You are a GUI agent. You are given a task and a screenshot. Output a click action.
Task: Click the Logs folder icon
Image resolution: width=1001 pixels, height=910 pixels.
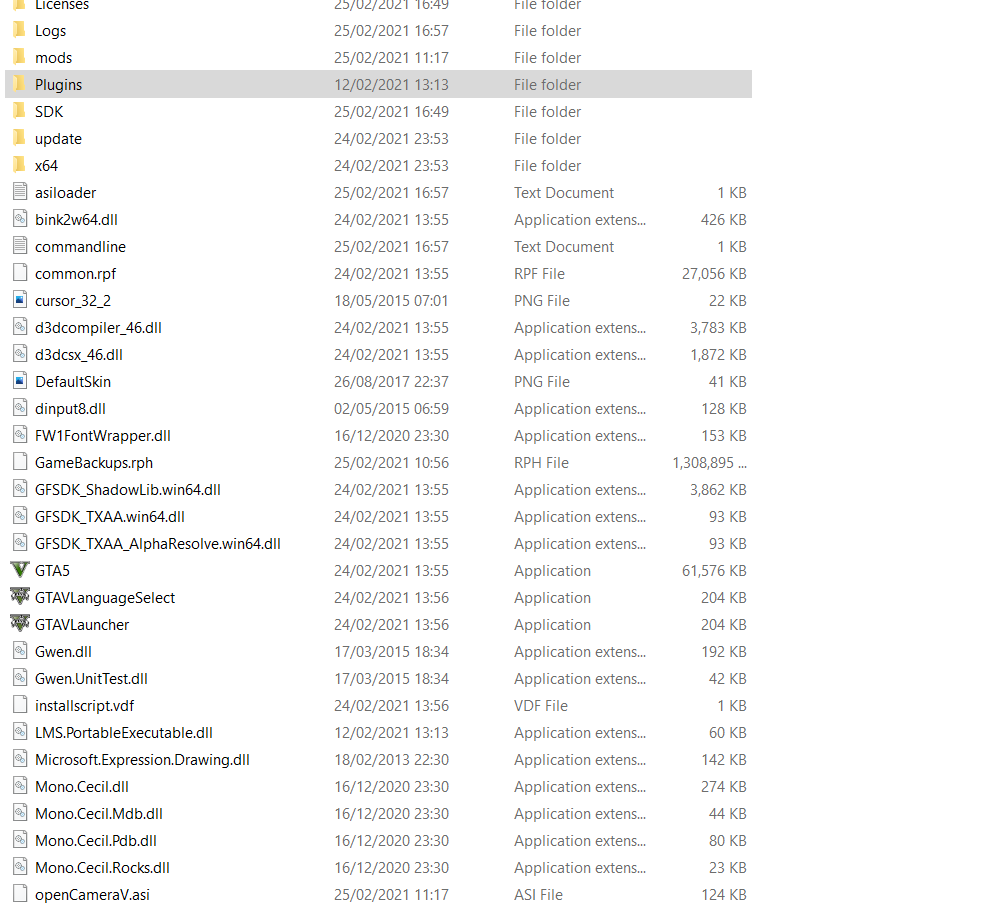pyautogui.click(x=20, y=30)
